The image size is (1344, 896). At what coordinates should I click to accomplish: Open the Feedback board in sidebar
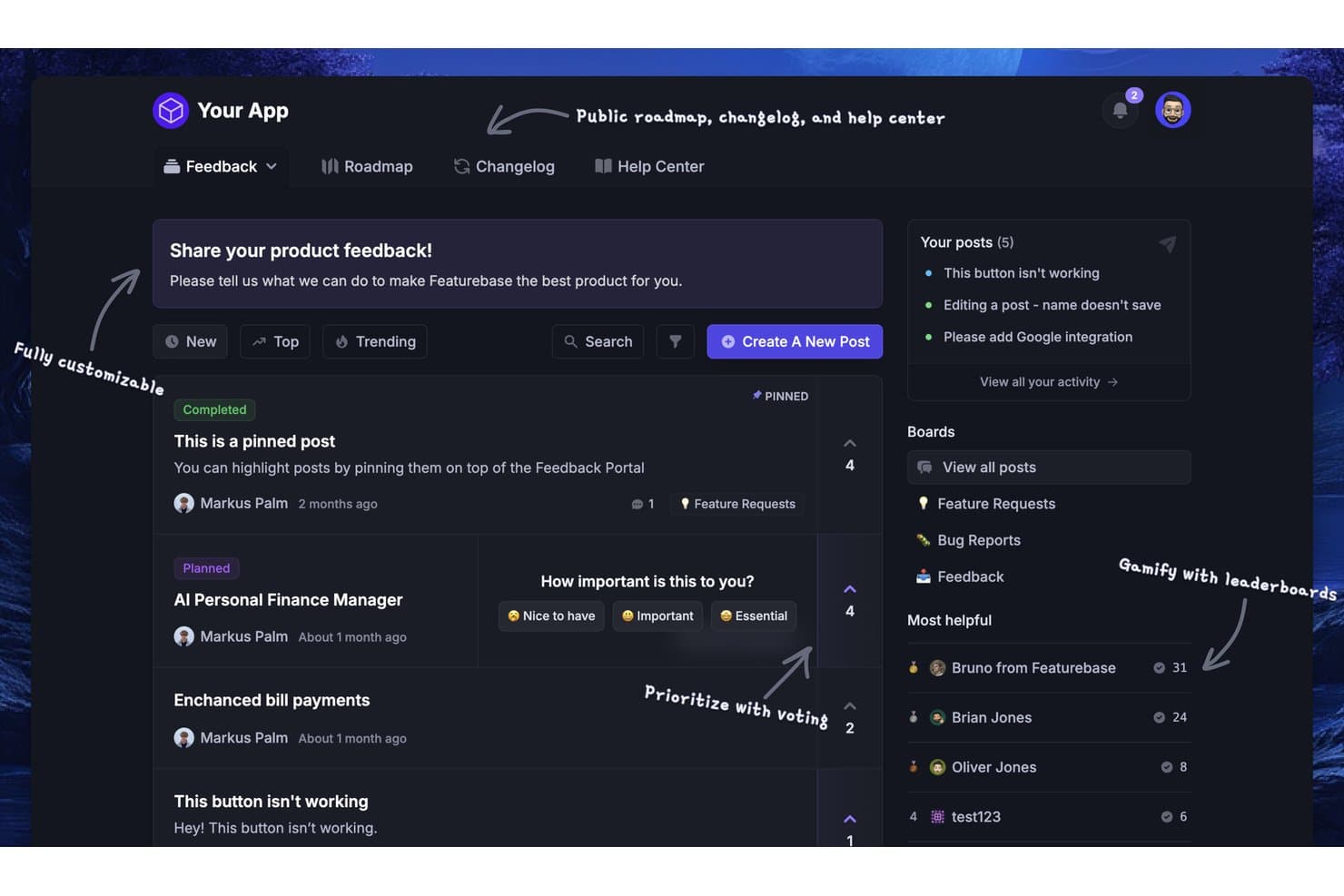tap(960, 576)
